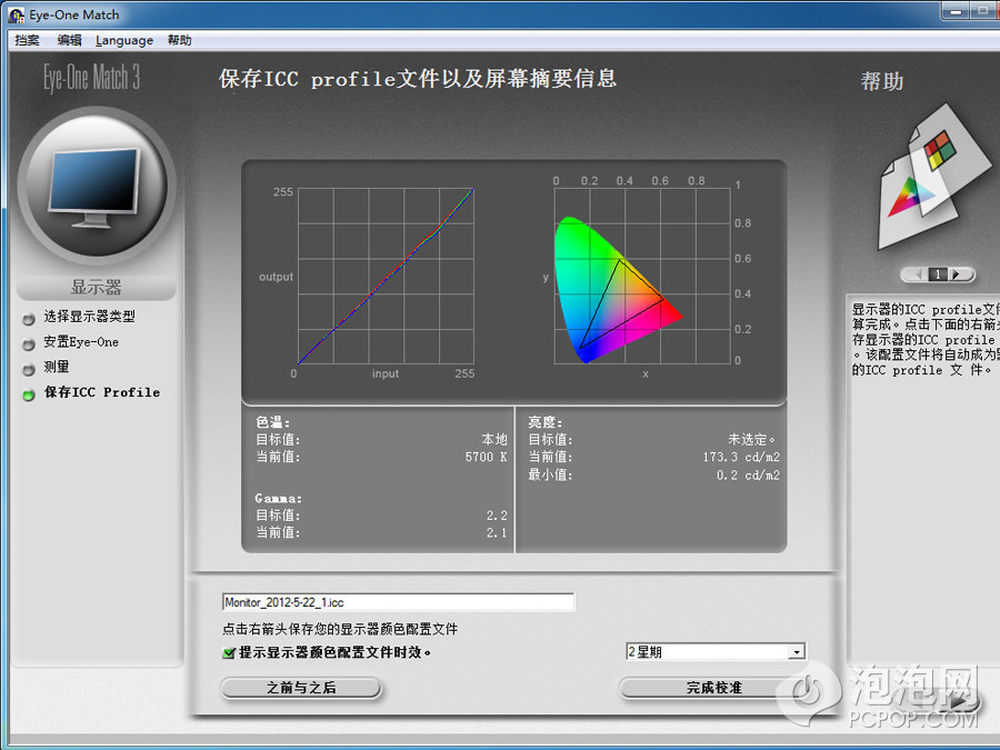Click the 之前与之后 button
Viewport: 1000px width, 750px height.
tap(301, 688)
